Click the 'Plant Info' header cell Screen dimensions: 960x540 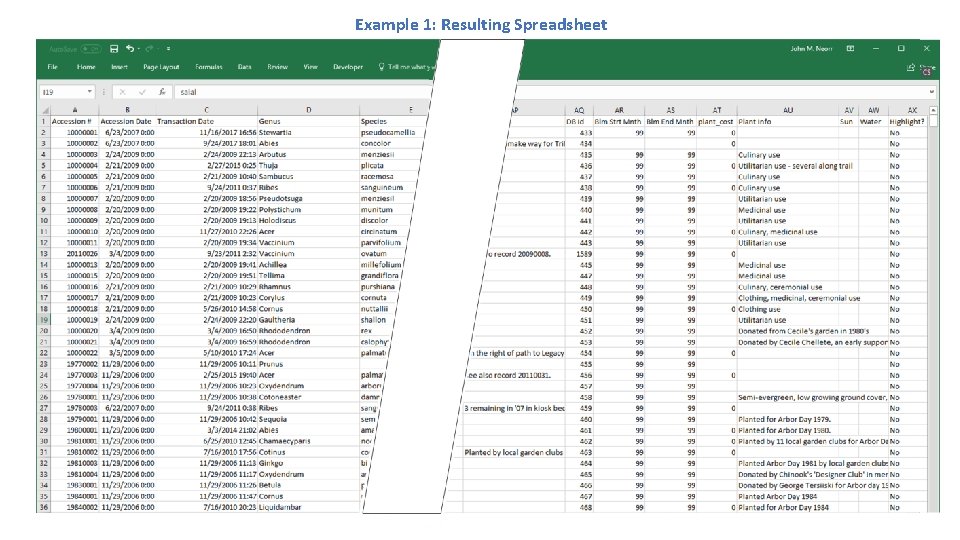click(x=787, y=121)
